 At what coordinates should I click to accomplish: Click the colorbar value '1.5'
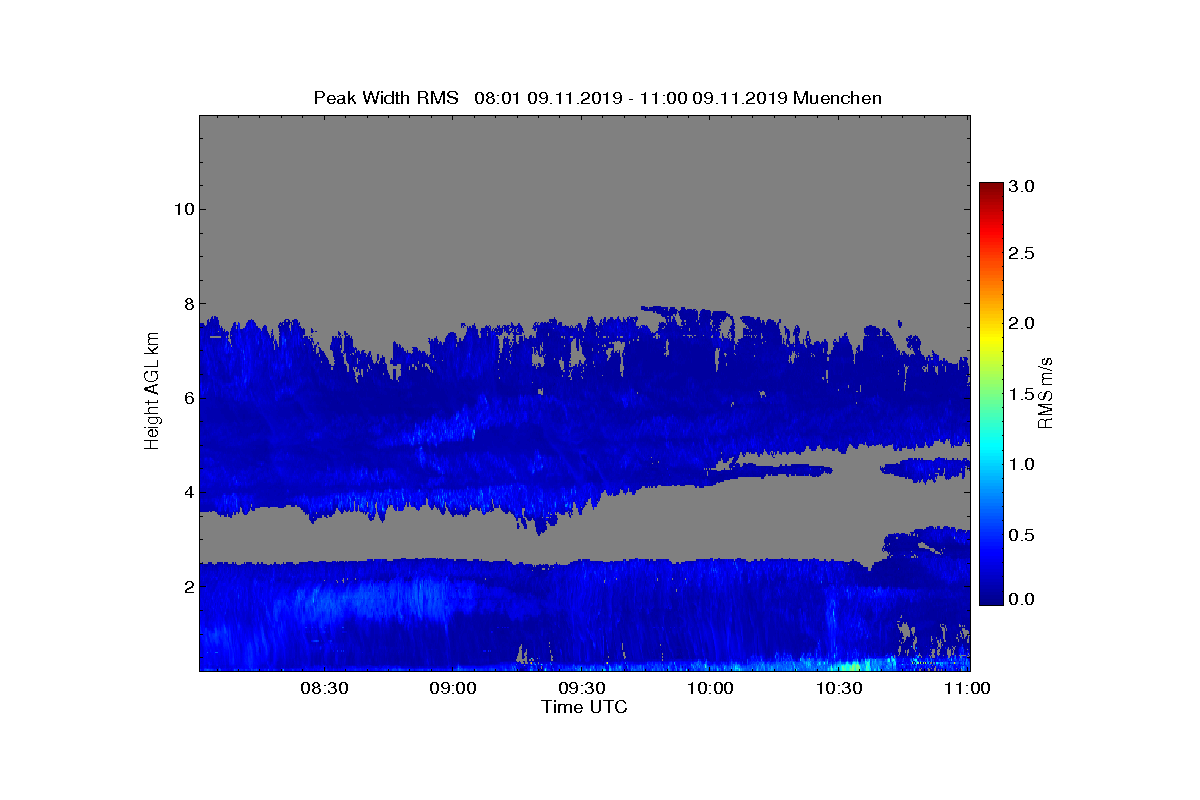tap(1022, 395)
